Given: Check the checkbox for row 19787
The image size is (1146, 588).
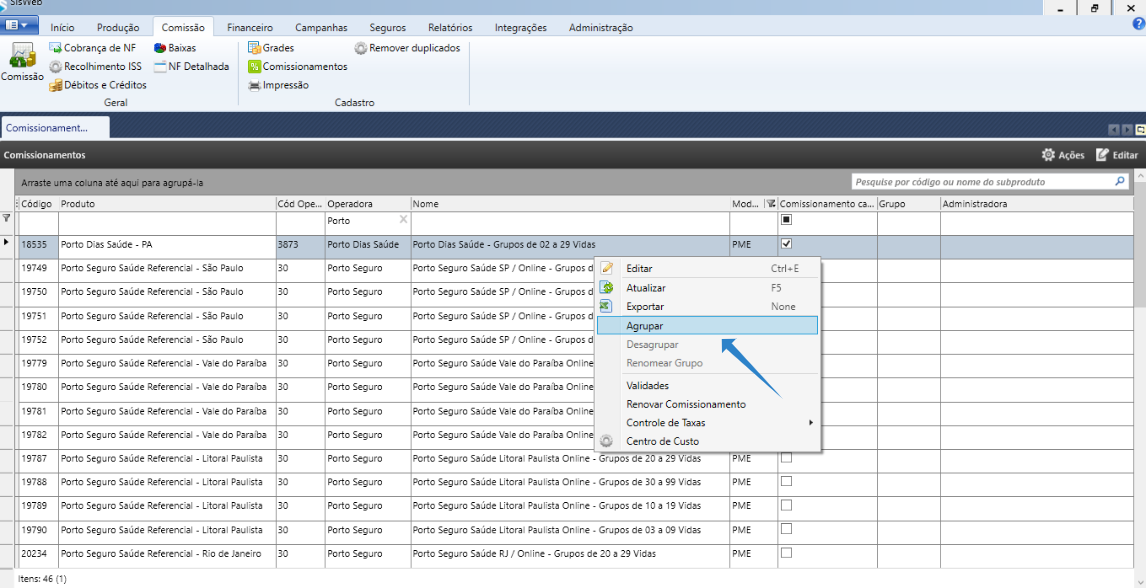Looking at the screenshot, I should (x=786, y=458).
